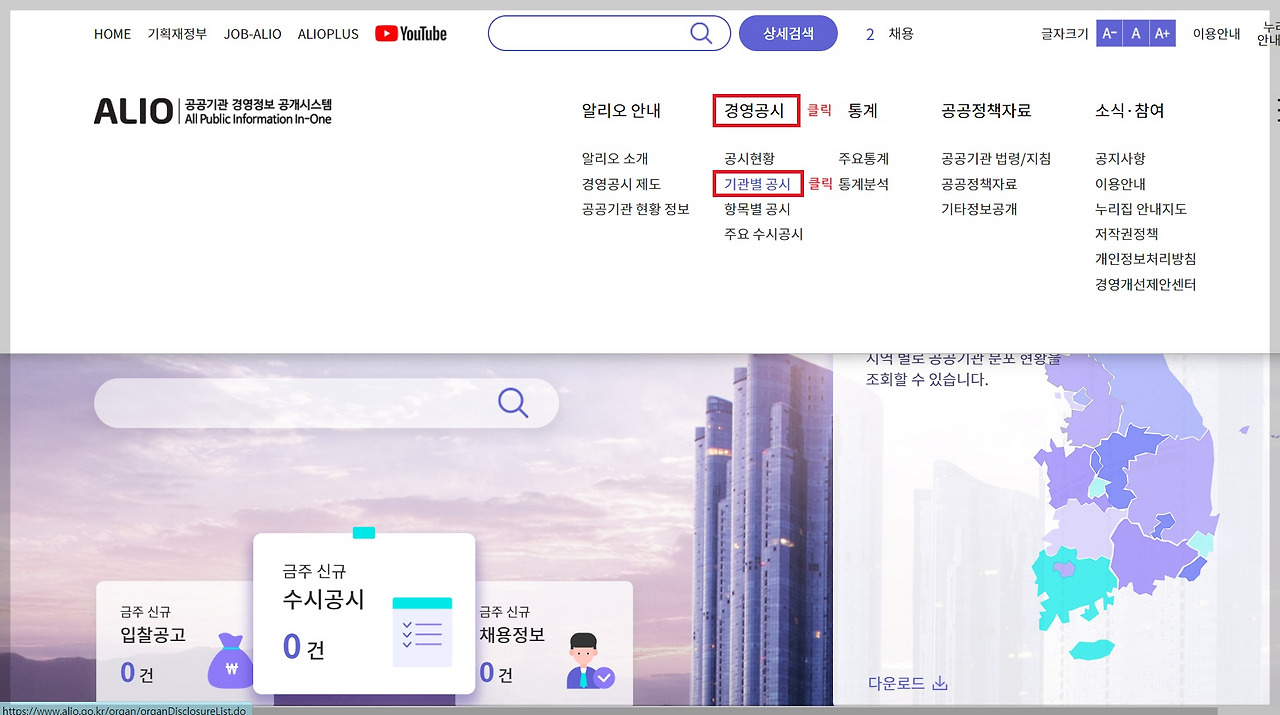The height and width of the screenshot is (715, 1280).
Task: Click the 다운로드 download icon
Action: [x=938, y=681]
